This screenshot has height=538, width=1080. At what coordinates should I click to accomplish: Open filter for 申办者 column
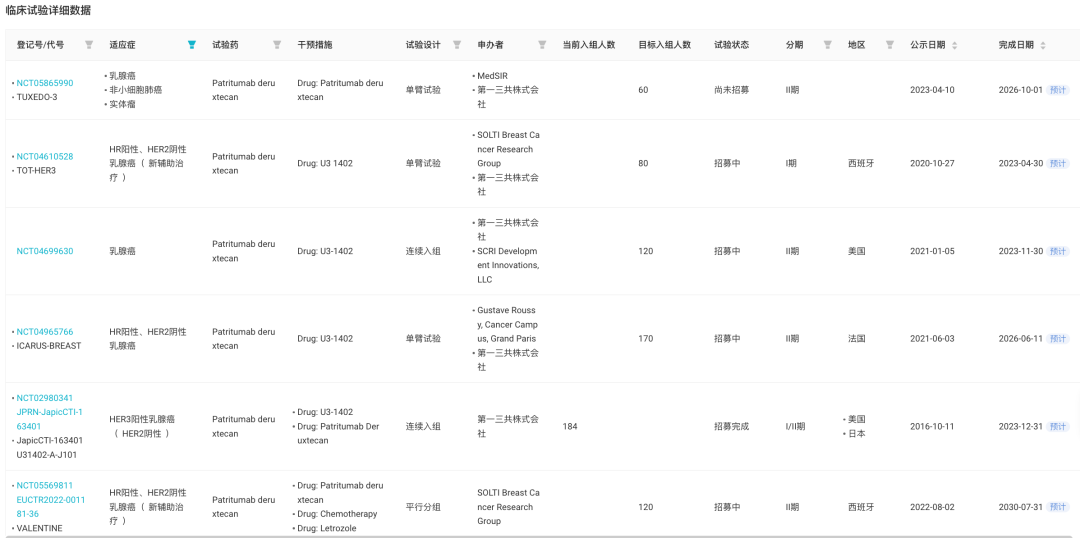pos(542,45)
